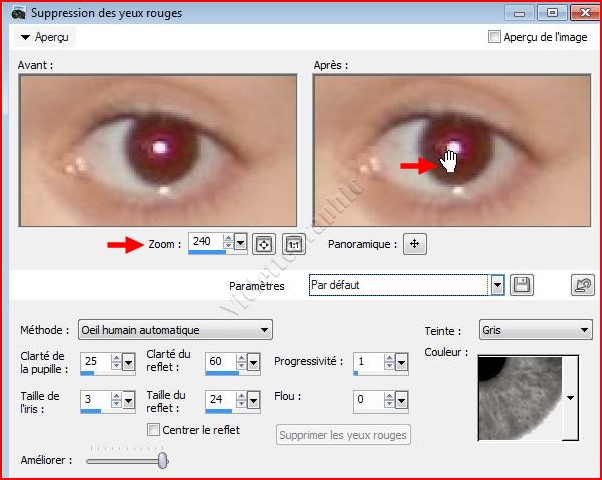The image size is (602, 480).
Task: Click the save preset floppy disk icon
Action: click(x=521, y=285)
